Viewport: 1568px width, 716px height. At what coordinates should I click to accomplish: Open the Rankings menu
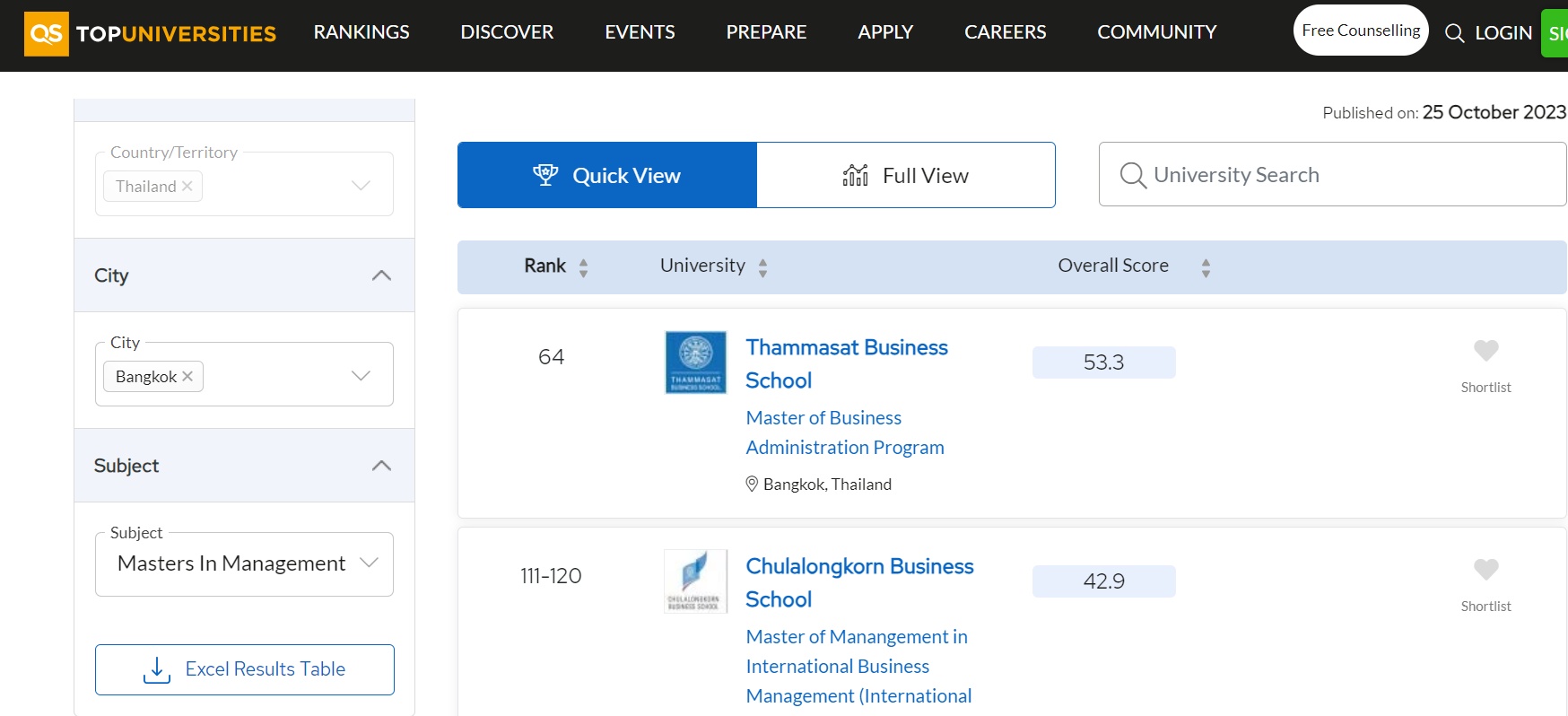coord(362,32)
